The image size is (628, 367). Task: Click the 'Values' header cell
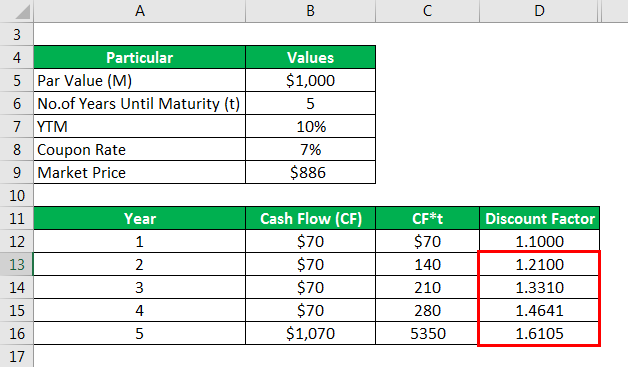(310, 57)
